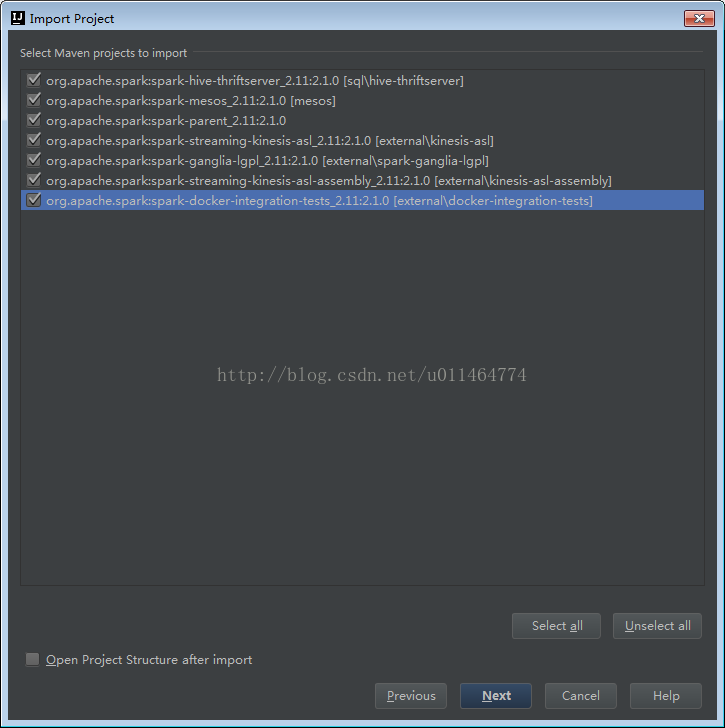Select row org.apache.spark:spark-parent_2.11:2.1.0

point(362,121)
